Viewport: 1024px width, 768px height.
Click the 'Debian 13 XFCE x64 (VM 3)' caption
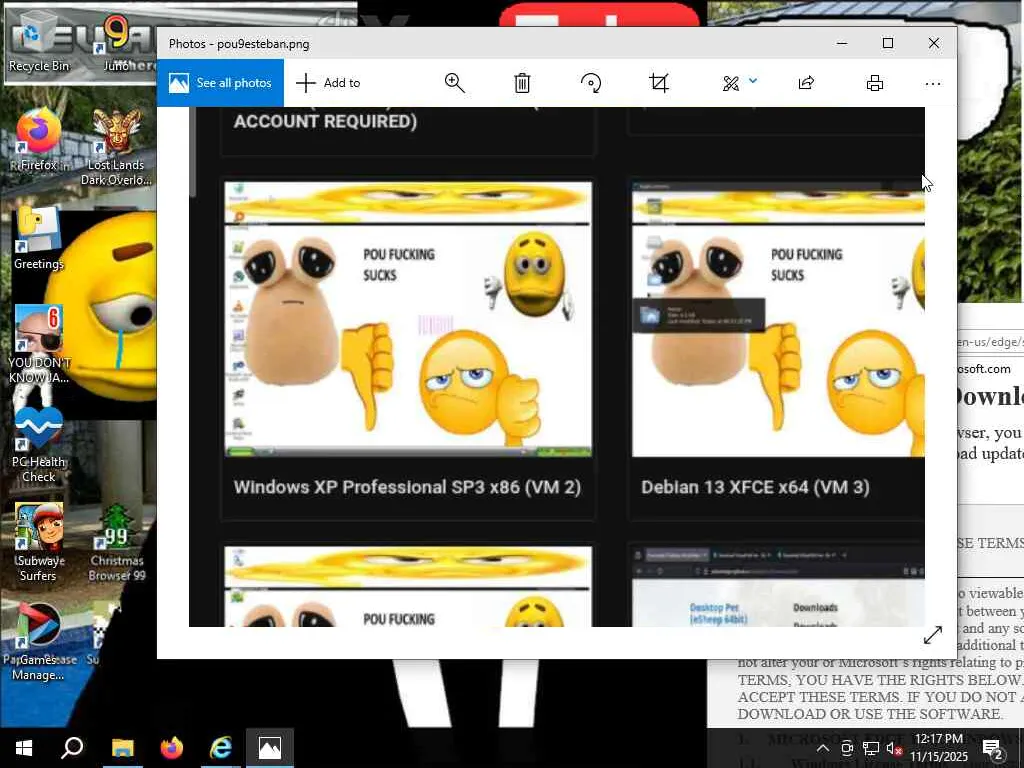(x=755, y=487)
